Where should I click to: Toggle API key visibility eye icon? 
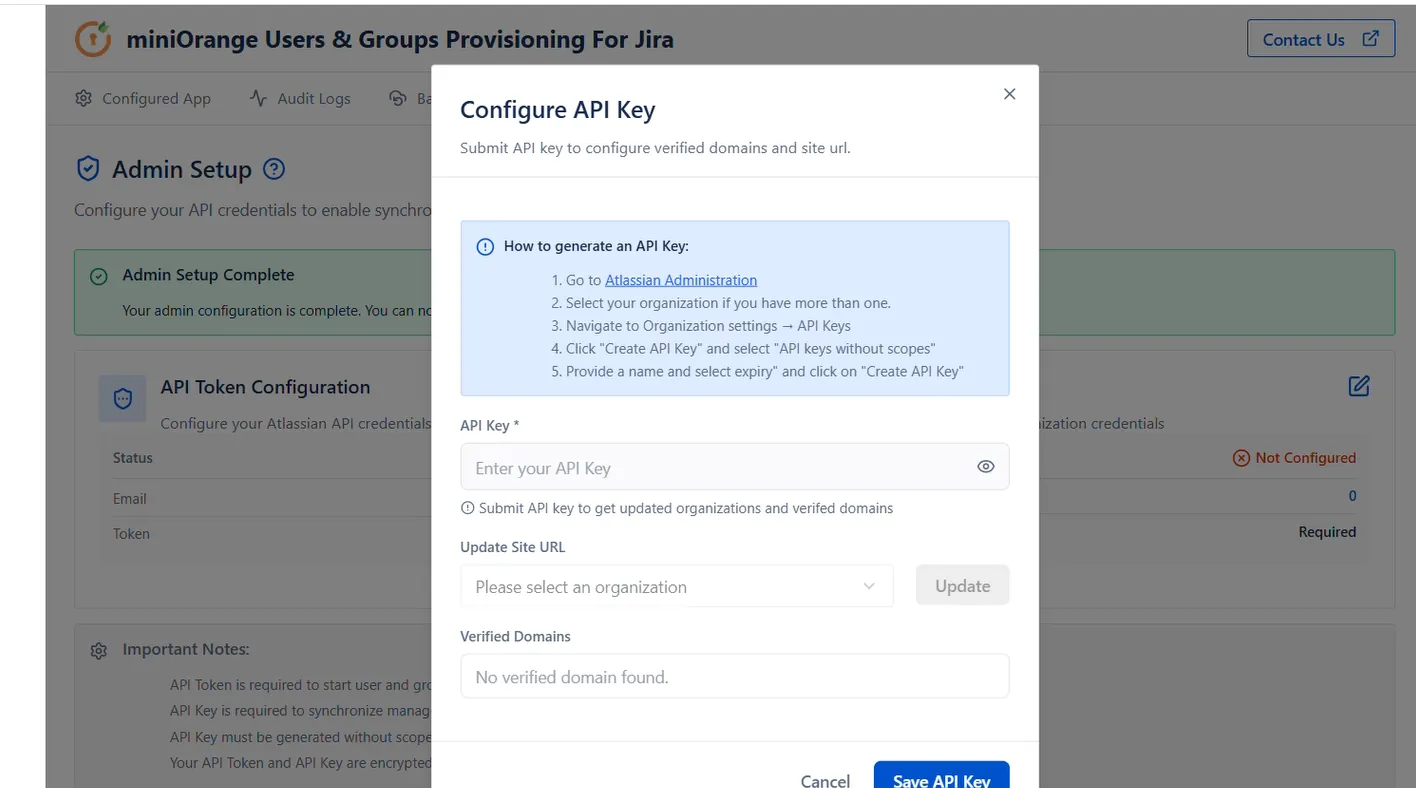[986, 467]
